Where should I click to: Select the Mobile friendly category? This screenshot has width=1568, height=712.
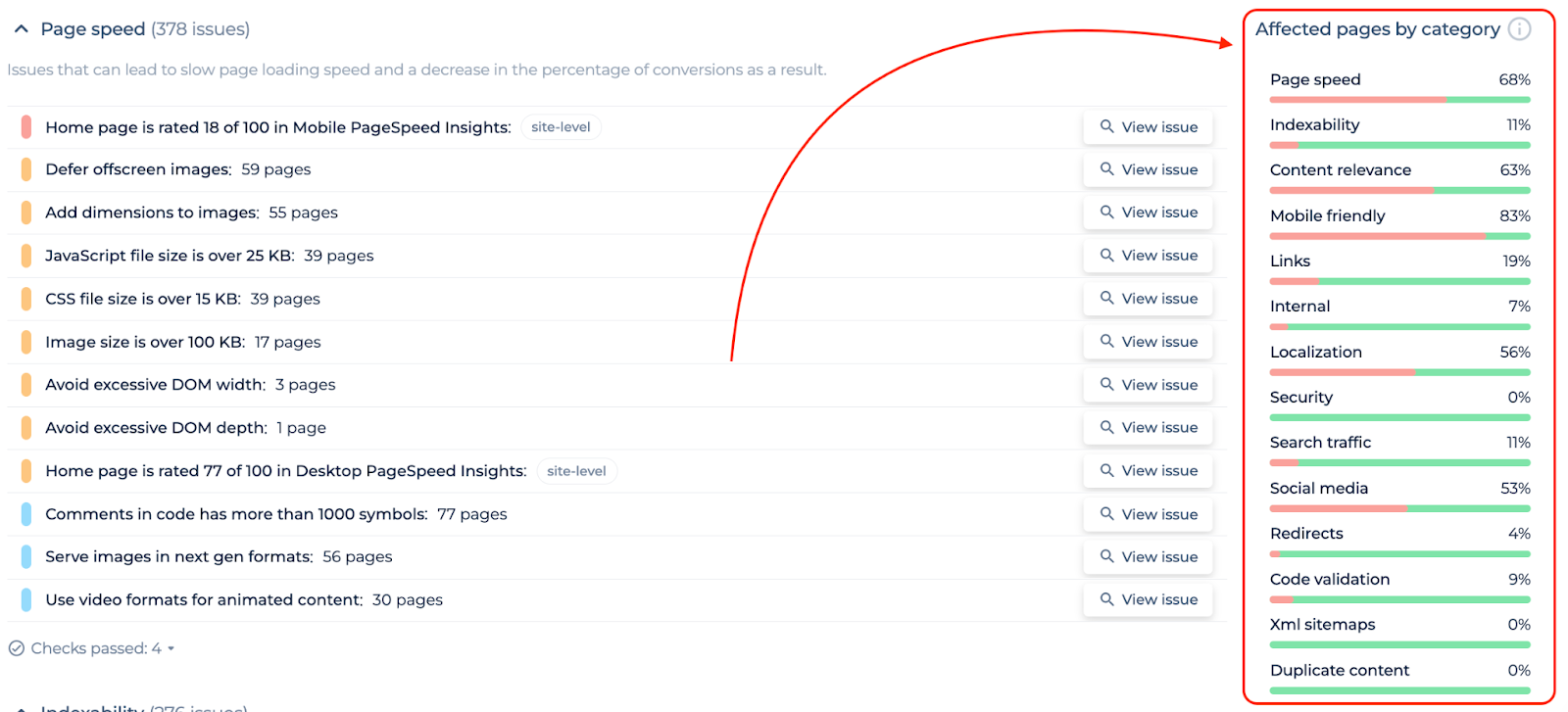click(x=1399, y=223)
